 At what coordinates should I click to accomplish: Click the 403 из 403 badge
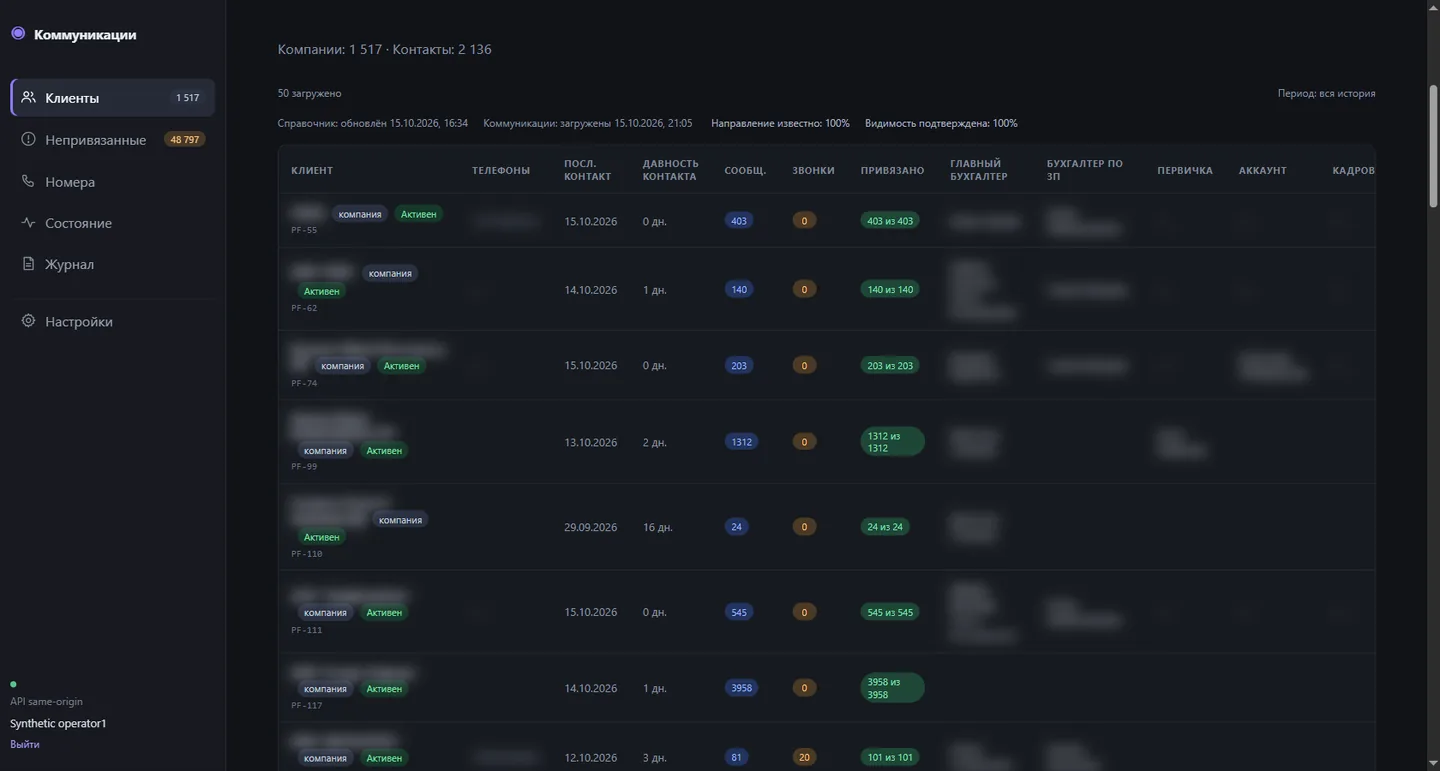point(890,221)
